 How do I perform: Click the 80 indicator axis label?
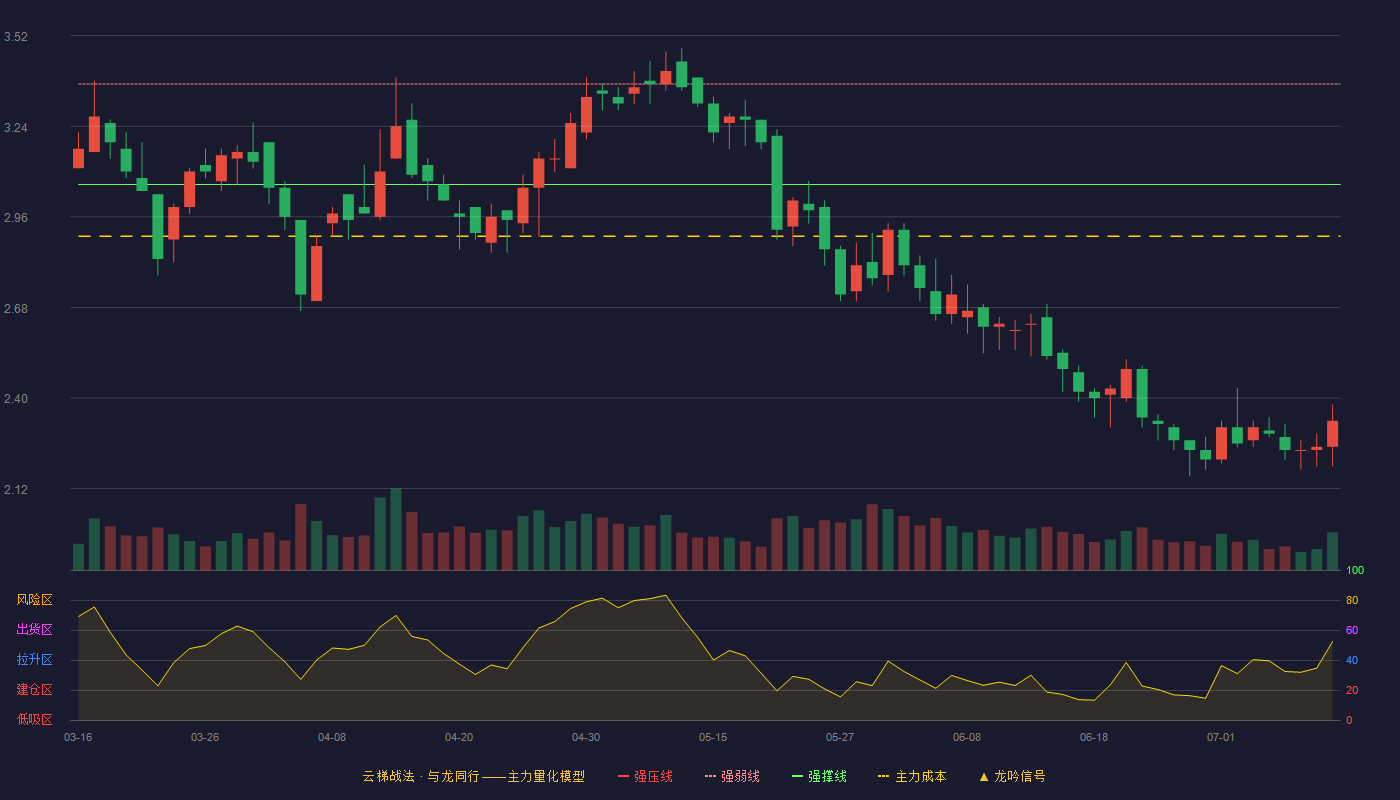pos(1352,600)
